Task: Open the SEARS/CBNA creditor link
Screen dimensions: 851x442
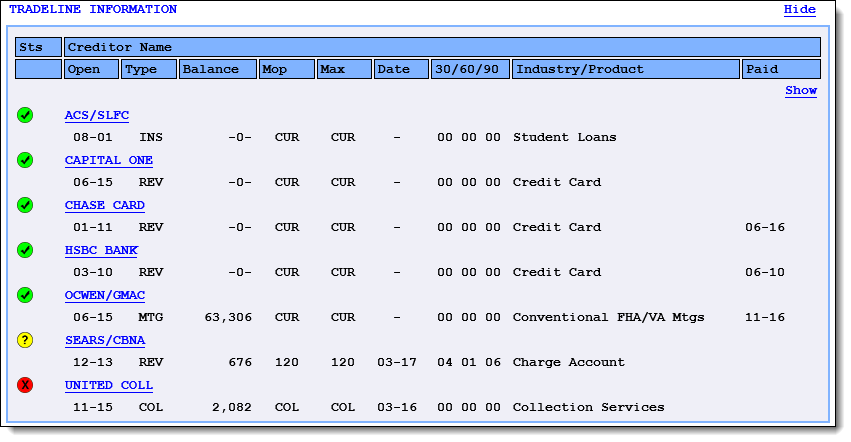Action: pos(105,341)
